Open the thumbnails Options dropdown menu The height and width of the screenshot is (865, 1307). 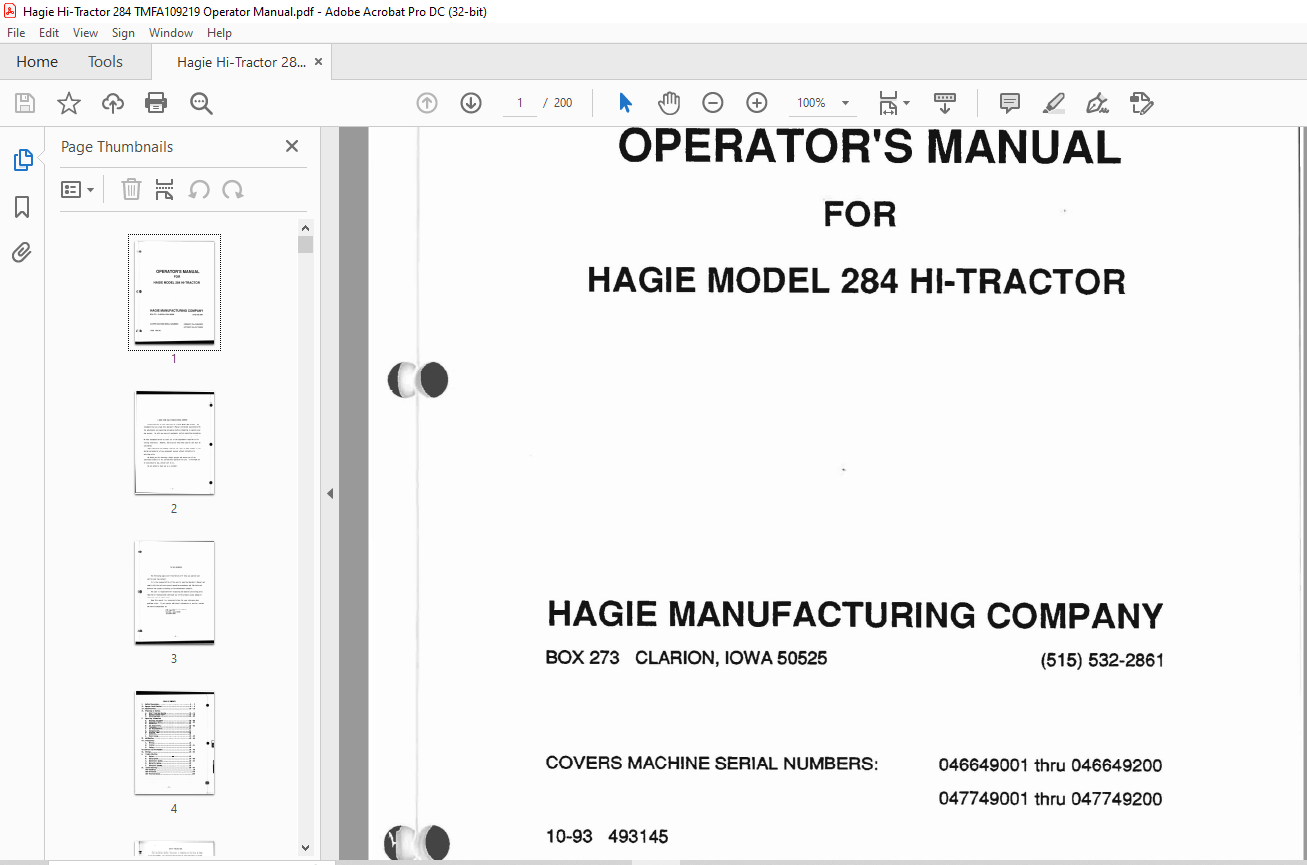(x=78, y=189)
